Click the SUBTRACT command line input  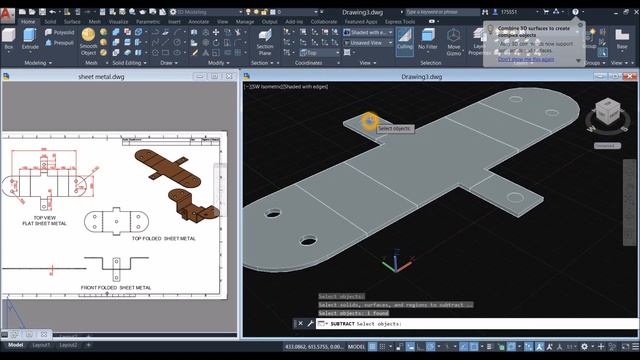tap(478, 324)
